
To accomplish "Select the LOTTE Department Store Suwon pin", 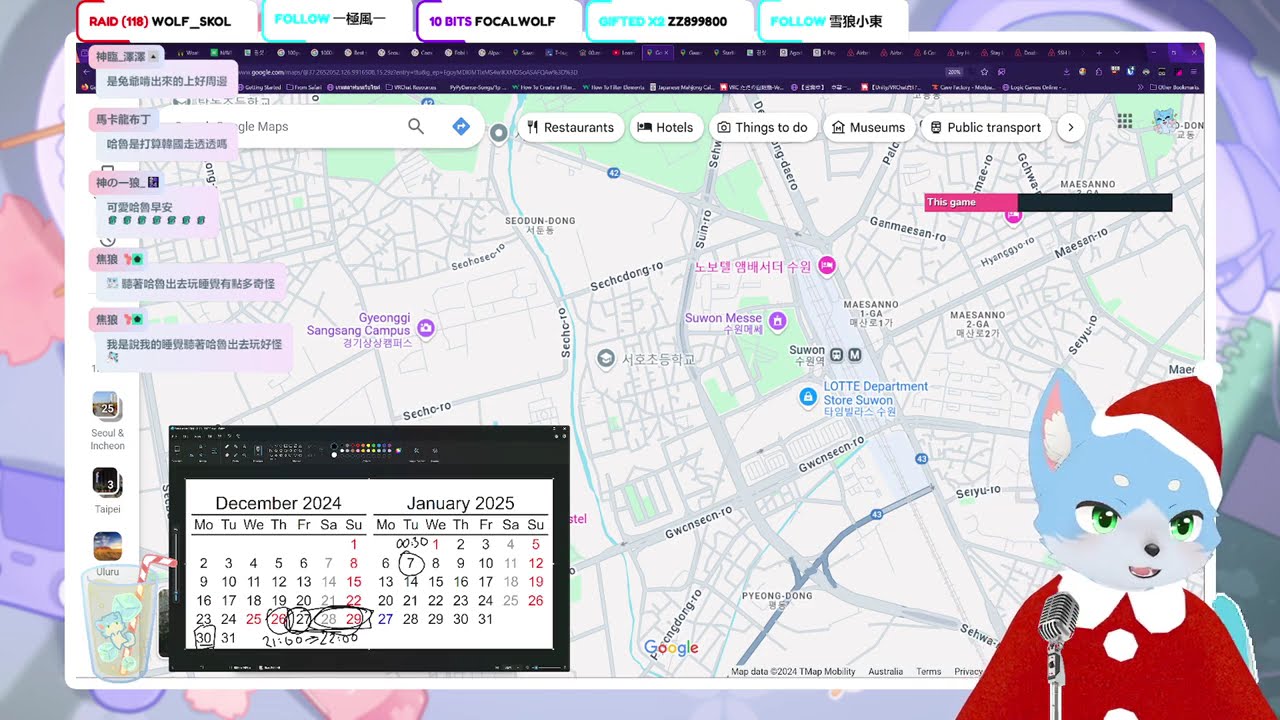I will 808,397.
